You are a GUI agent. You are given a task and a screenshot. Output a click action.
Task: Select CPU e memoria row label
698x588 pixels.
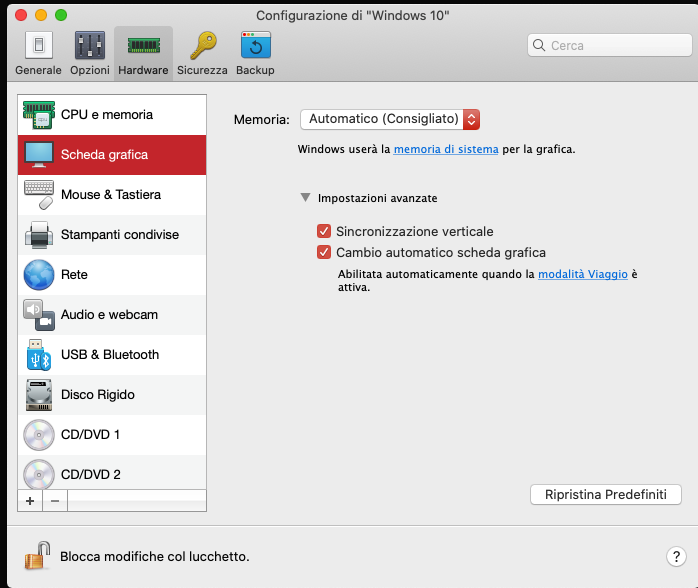pos(107,114)
